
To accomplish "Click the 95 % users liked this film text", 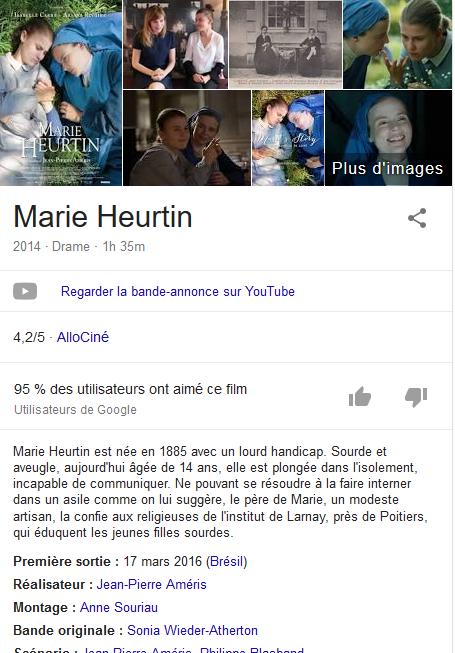I will pos(130,389).
